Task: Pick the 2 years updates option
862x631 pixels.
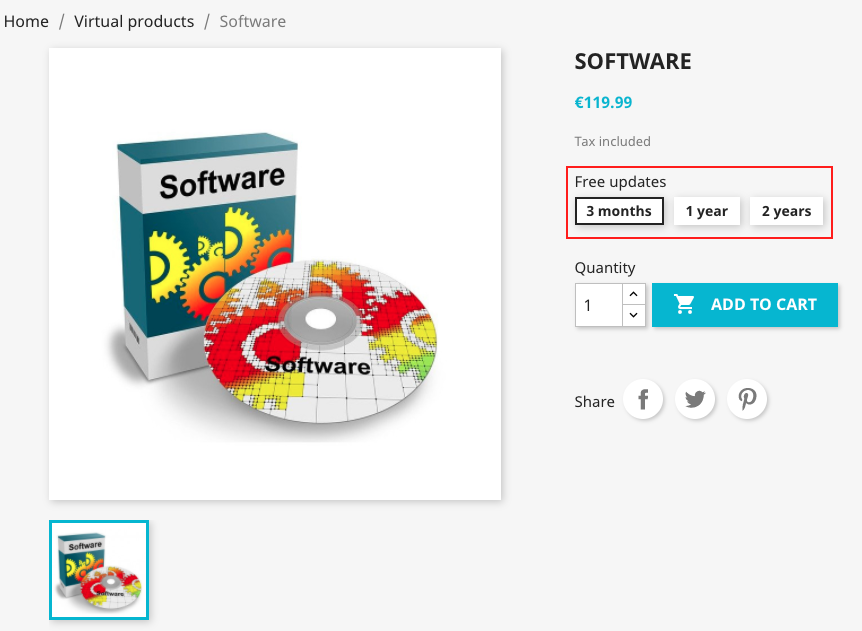Action: [x=787, y=211]
